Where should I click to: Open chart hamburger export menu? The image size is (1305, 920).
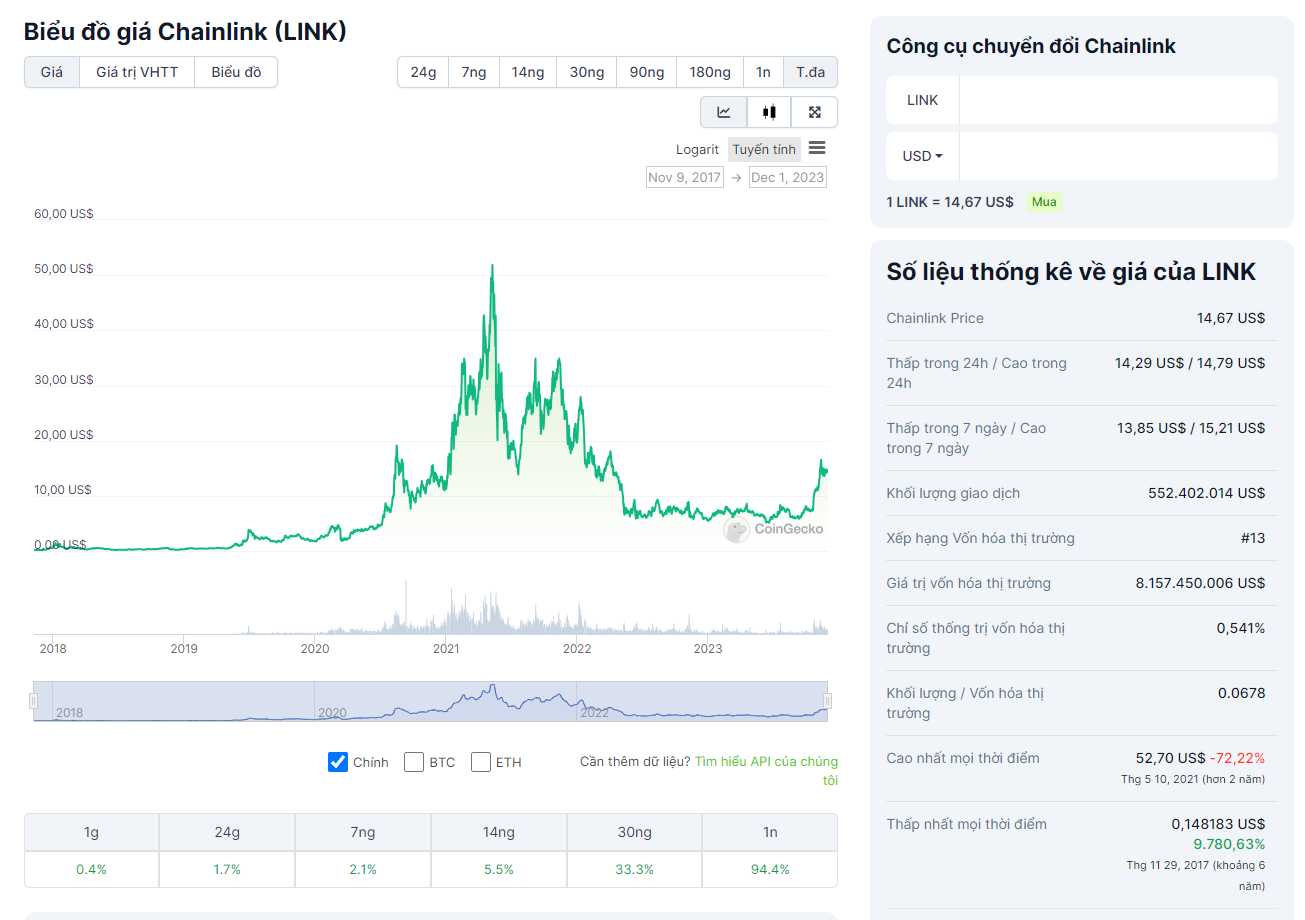(817, 148)
